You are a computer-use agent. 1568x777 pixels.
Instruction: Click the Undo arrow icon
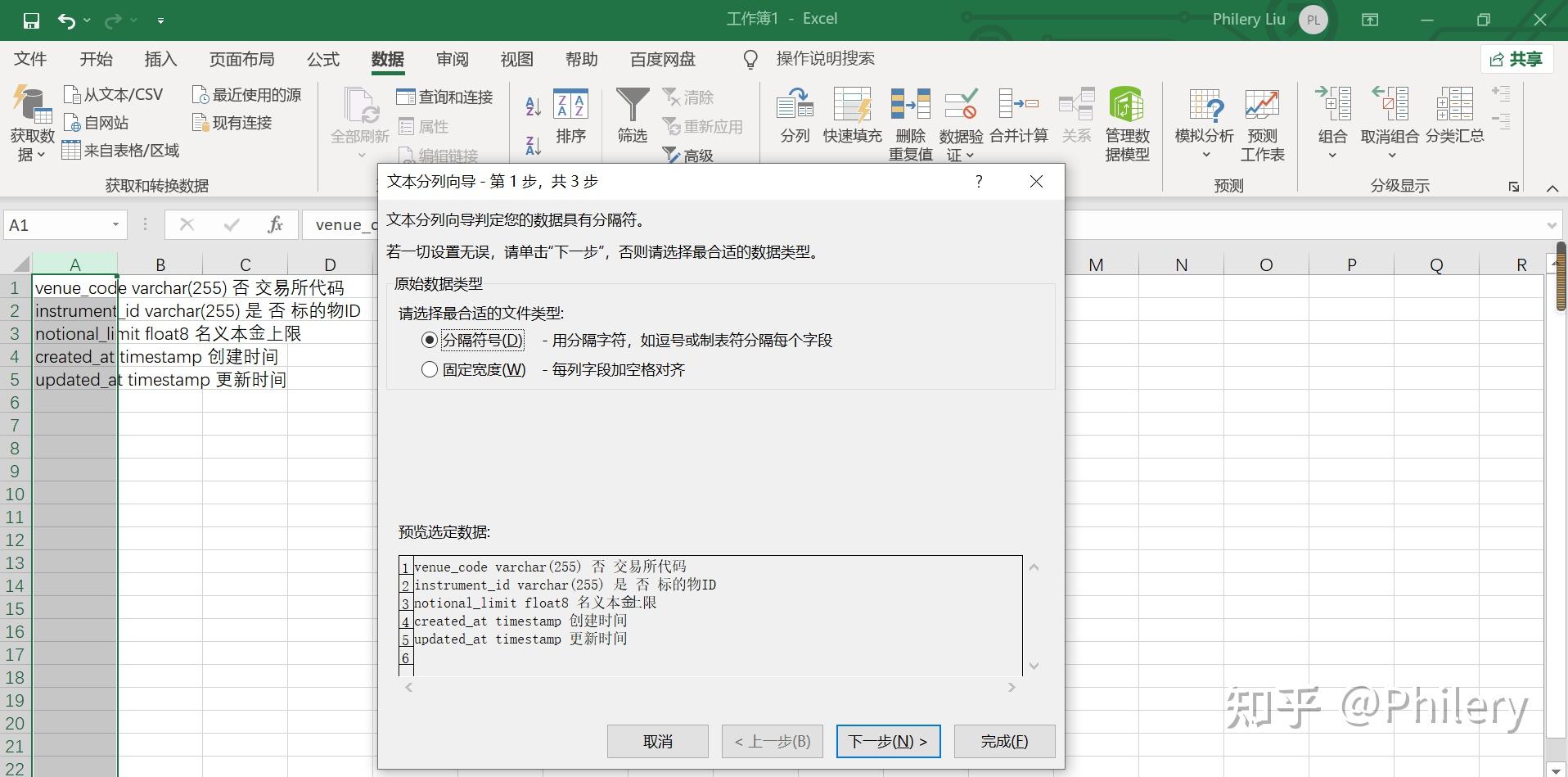pyautogui.click(x=67, y=20)
